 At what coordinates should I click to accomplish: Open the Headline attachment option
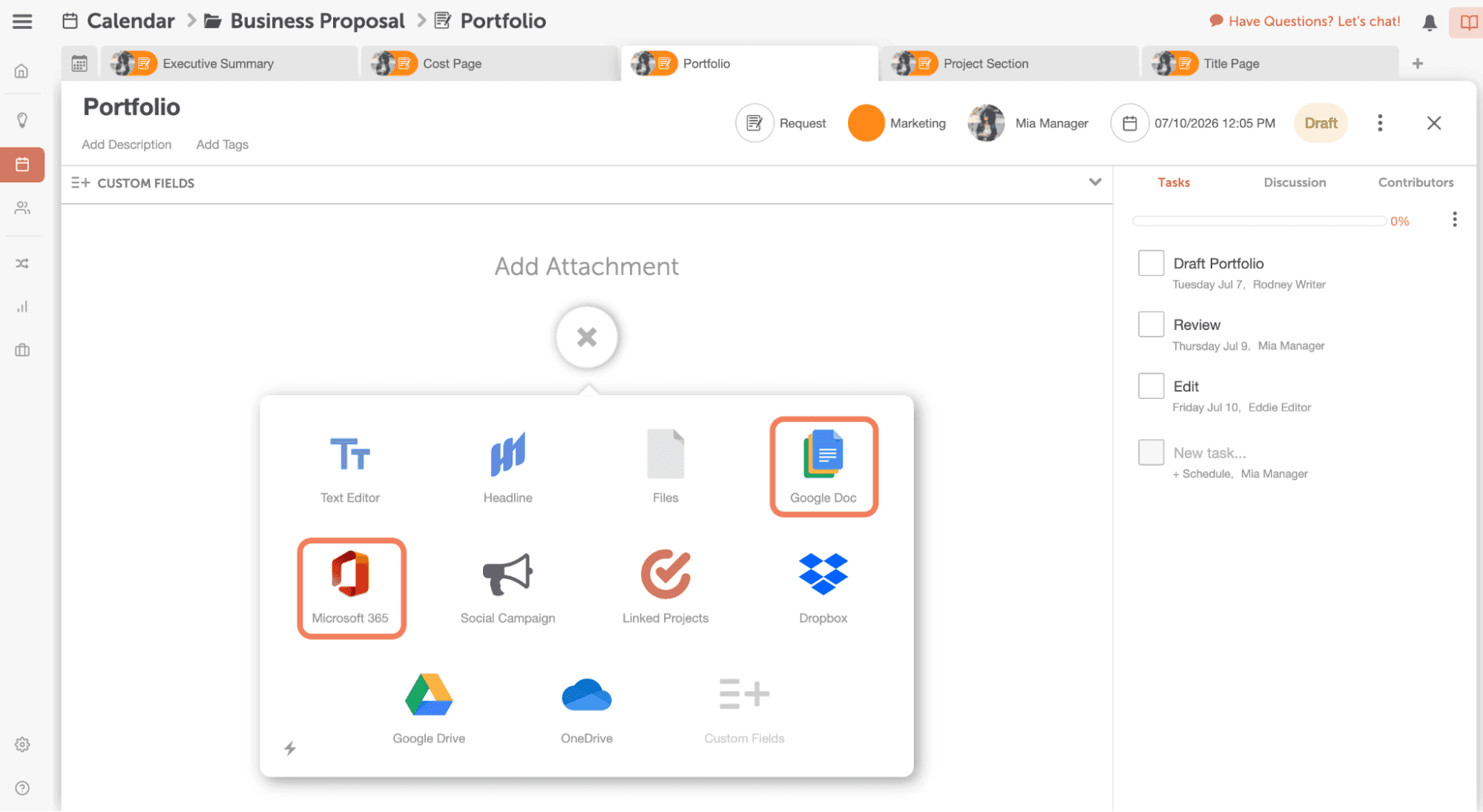point(507,466)
